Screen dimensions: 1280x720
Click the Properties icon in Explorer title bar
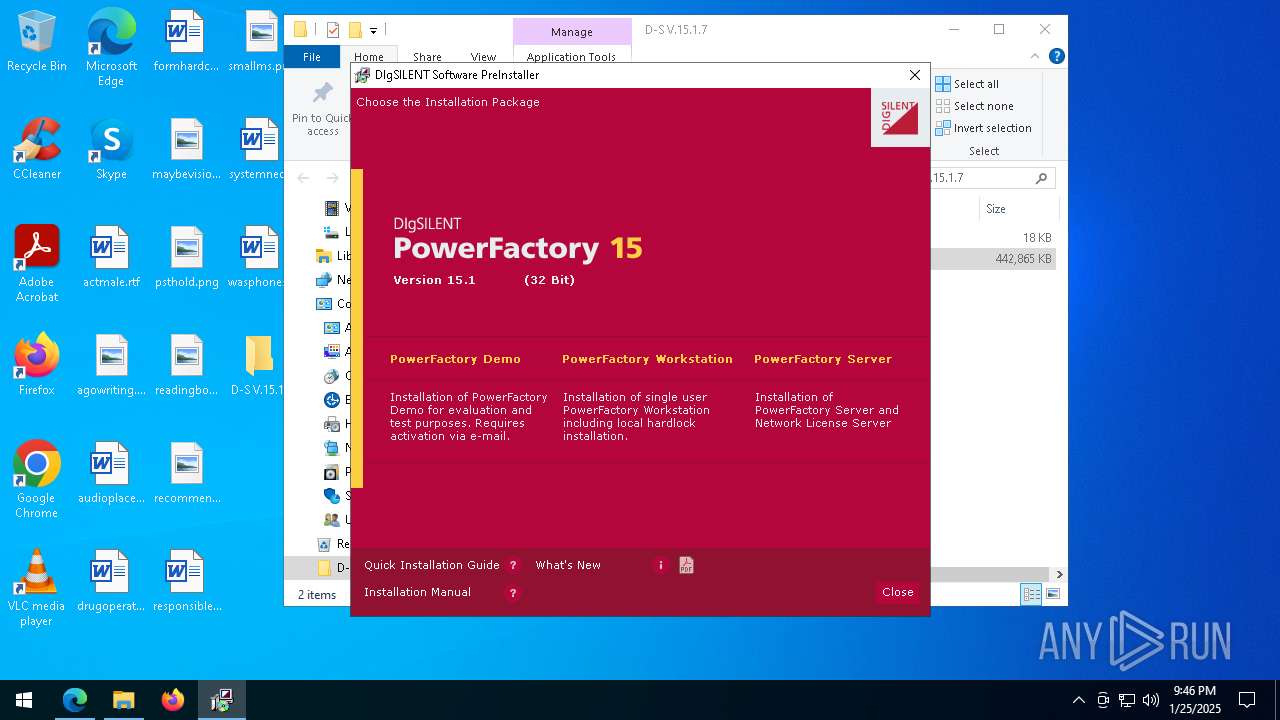coord(333,30)
